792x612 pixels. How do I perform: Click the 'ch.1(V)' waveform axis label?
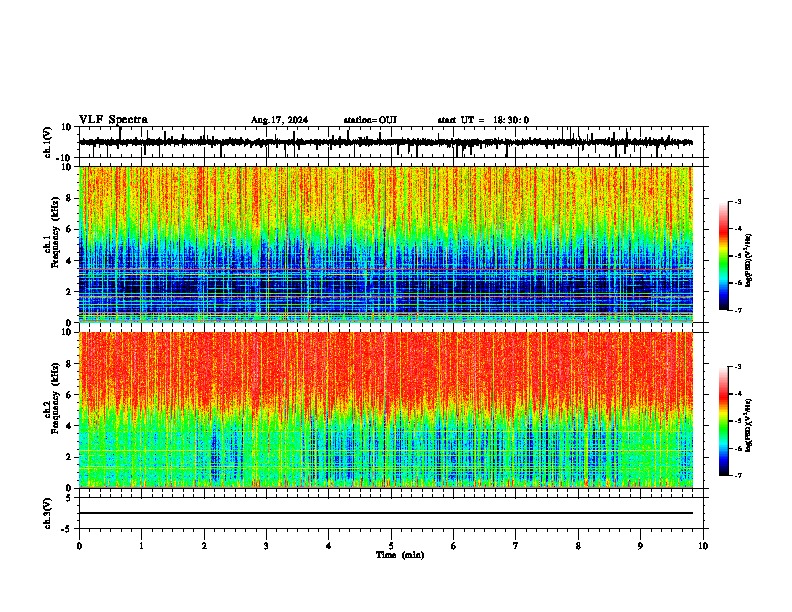(x=48, y=142)
